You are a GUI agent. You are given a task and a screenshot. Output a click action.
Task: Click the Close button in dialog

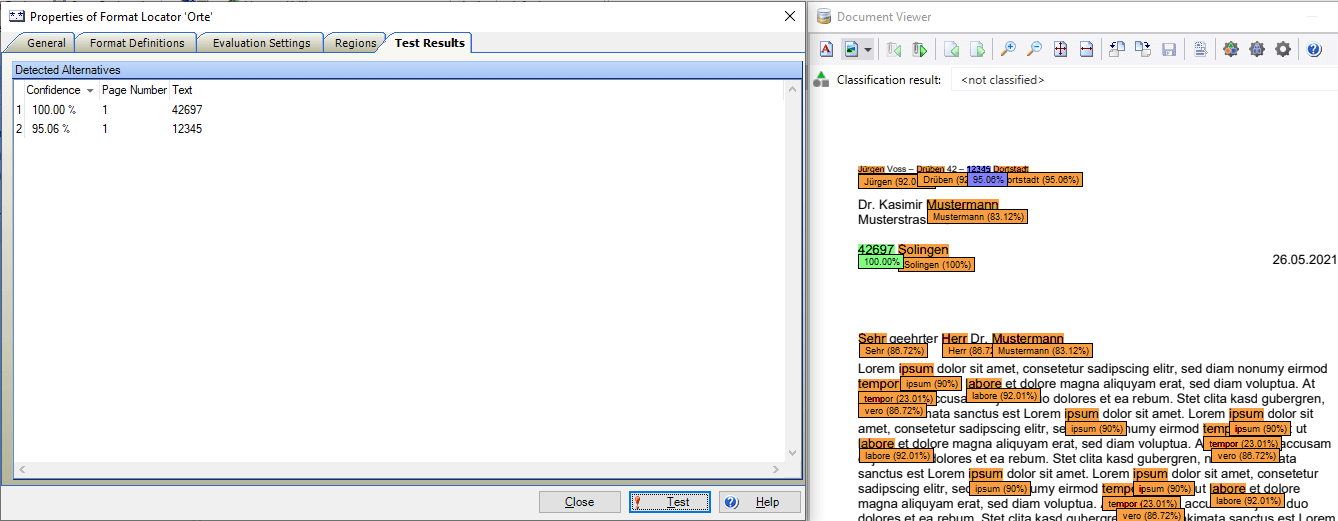pos(579,502)
